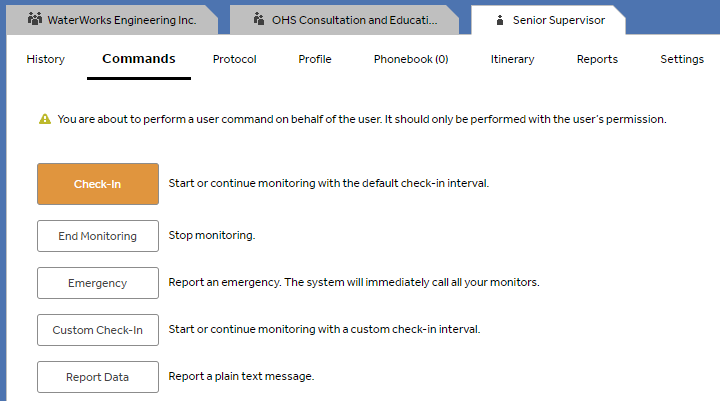Open the OHS Consultation and Education tab
This screenshot has height=401, width=720.
click(x=353, y=19)
